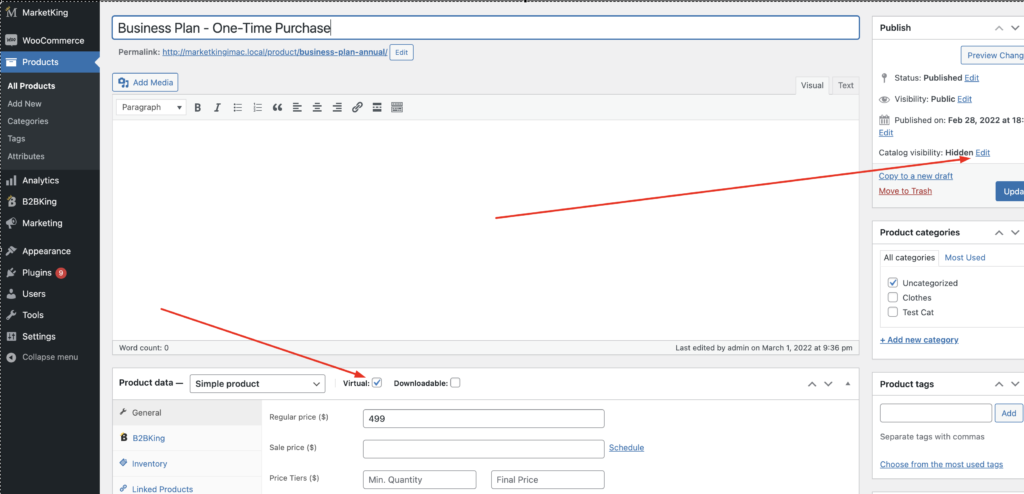This screenshot has height=494, width=1024.
Task: Open the General product data tab
Action: (x=187, y=413)
